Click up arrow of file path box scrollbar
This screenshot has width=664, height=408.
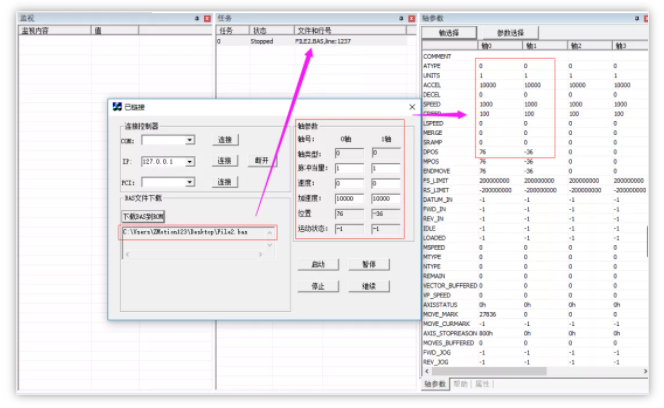(270, 233)
